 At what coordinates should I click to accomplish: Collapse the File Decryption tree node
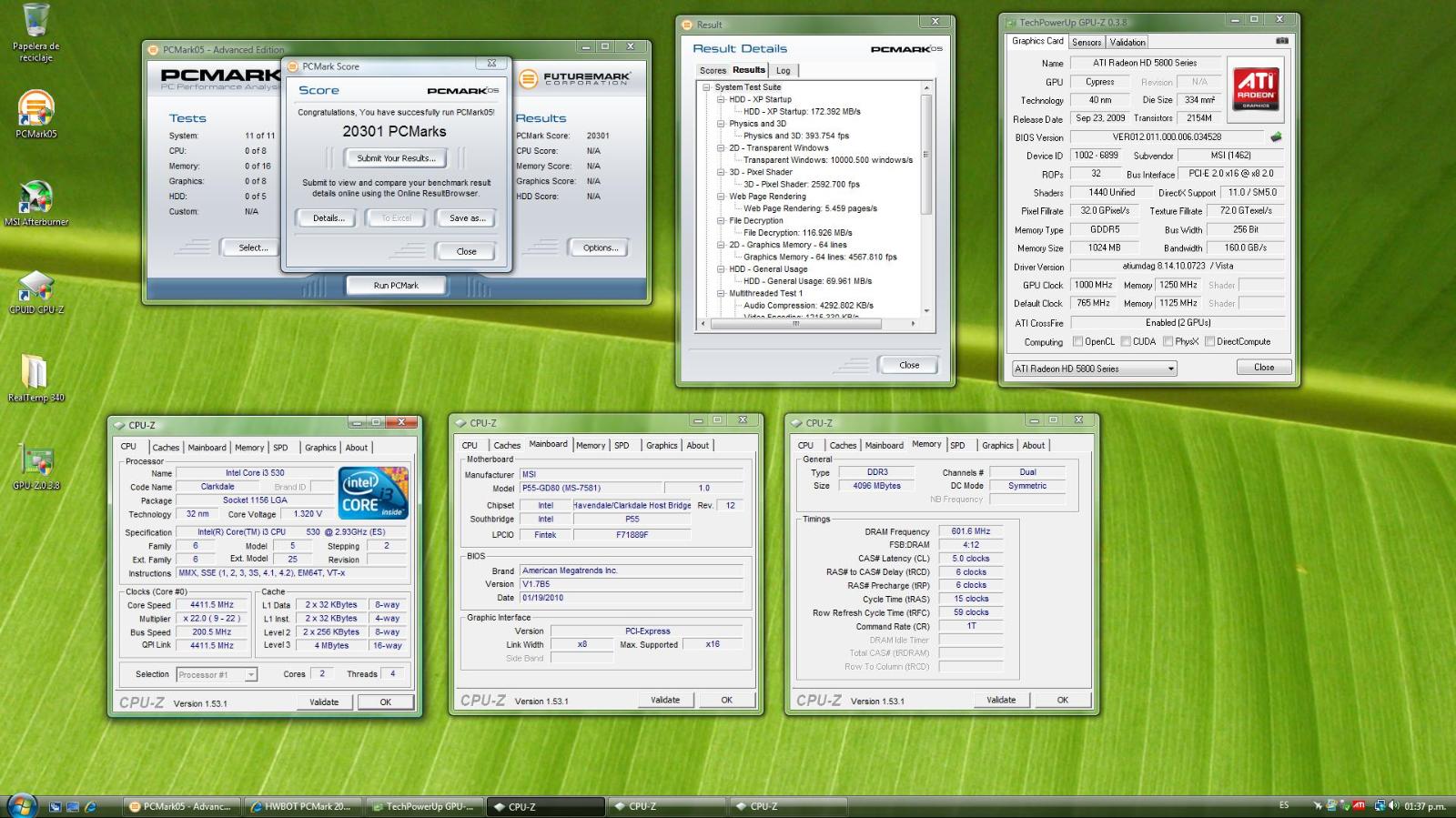(x=720, y=220)
